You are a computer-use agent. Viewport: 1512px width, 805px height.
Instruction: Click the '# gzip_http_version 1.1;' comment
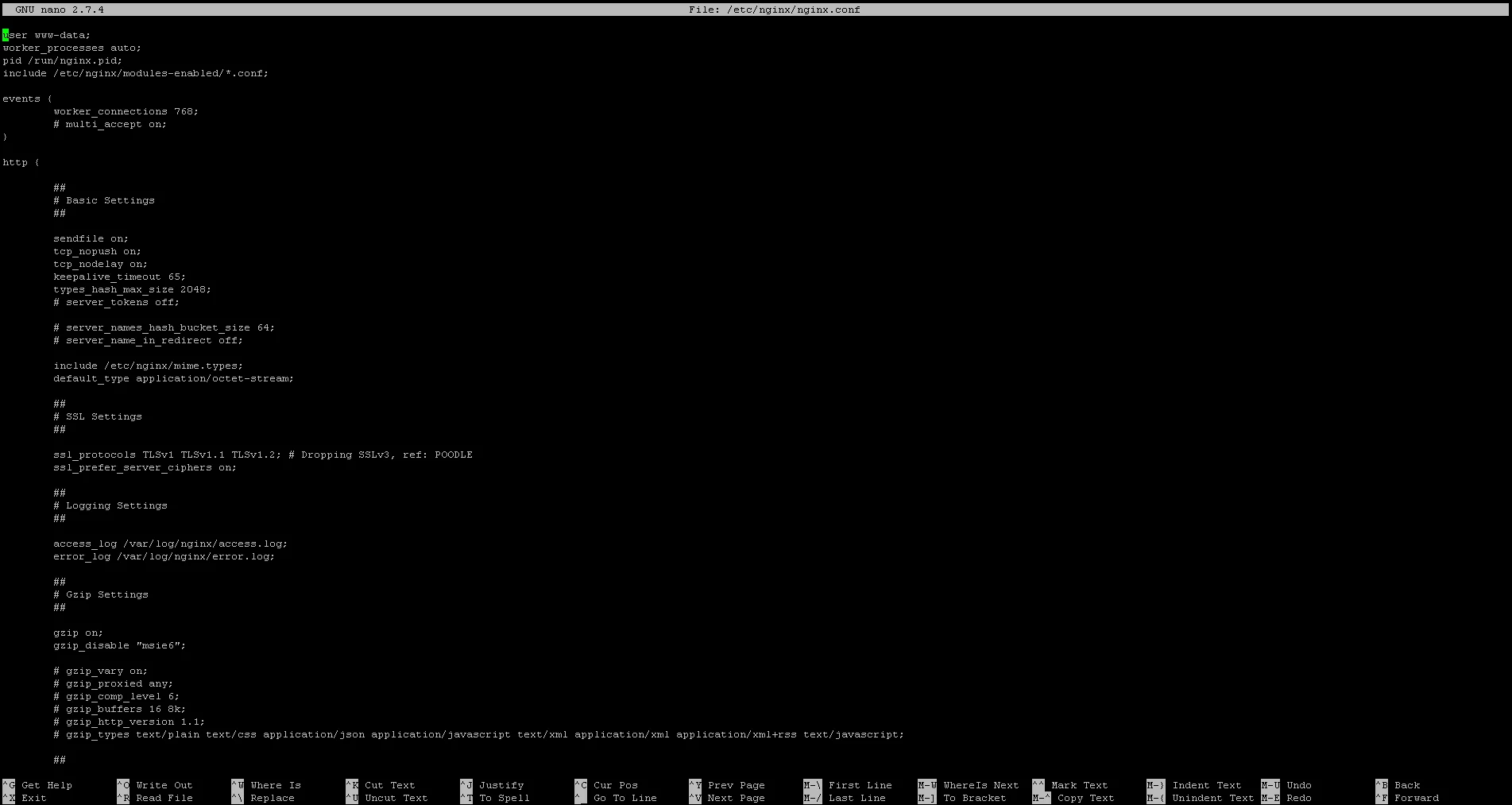(x=130, y=722)
